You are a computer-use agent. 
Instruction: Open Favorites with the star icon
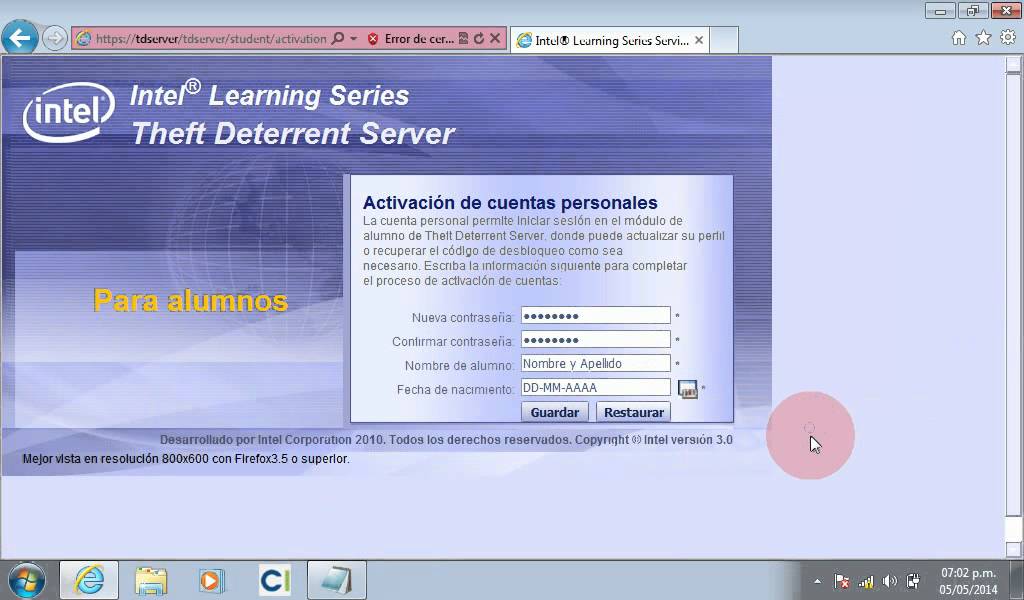(x=984, y=38)
